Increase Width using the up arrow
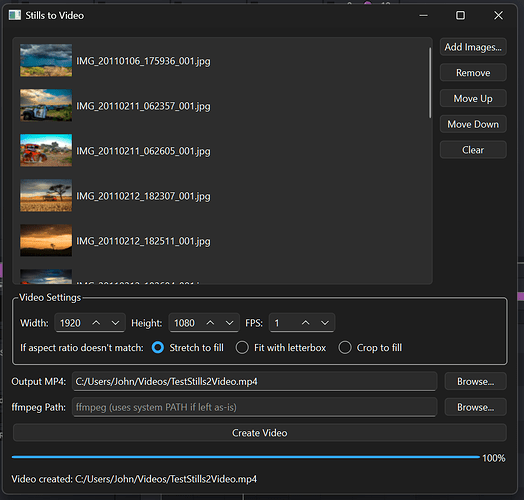 pos(96,323)
